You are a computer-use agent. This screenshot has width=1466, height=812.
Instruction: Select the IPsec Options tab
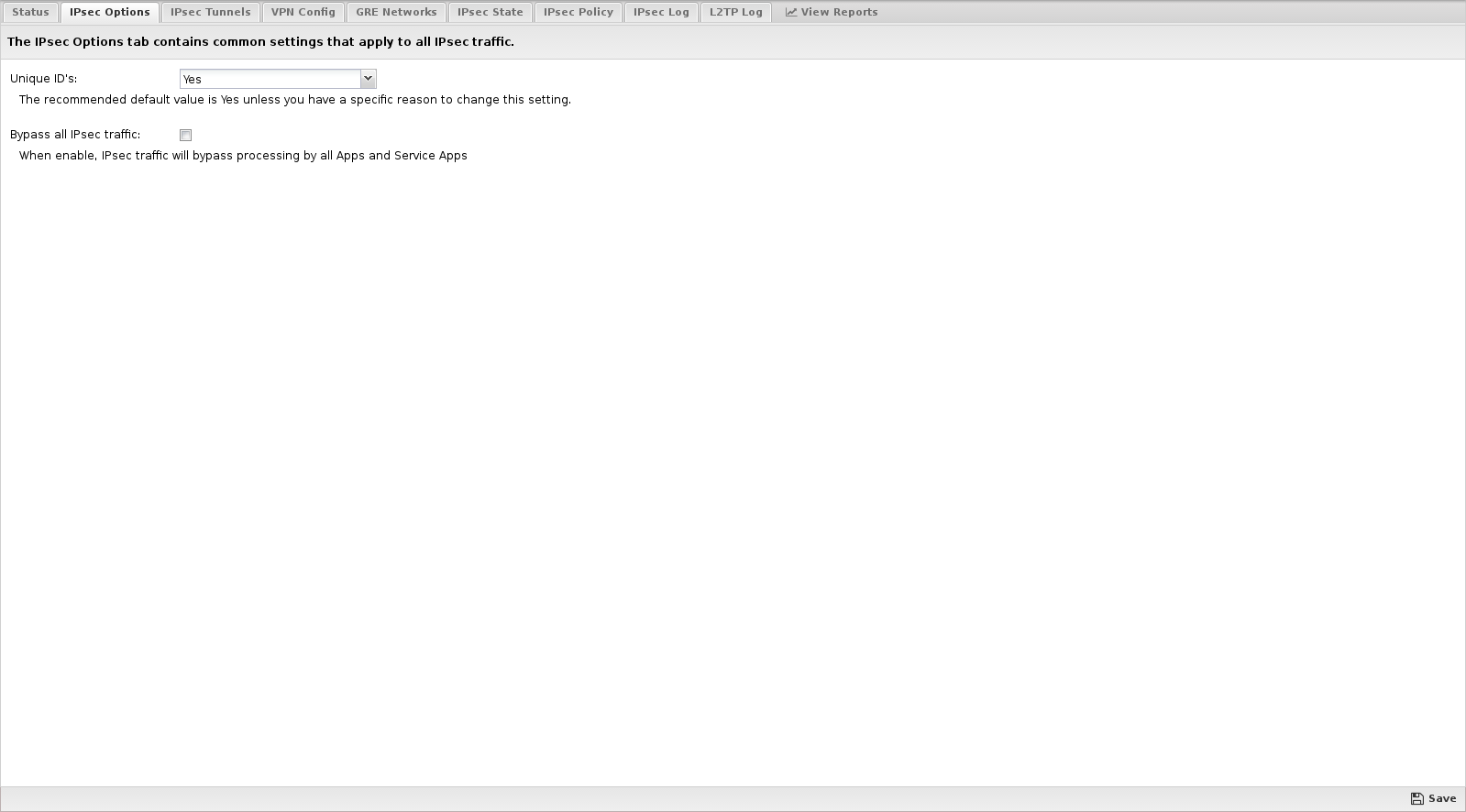pyautogui.click(x=110, y=12)
